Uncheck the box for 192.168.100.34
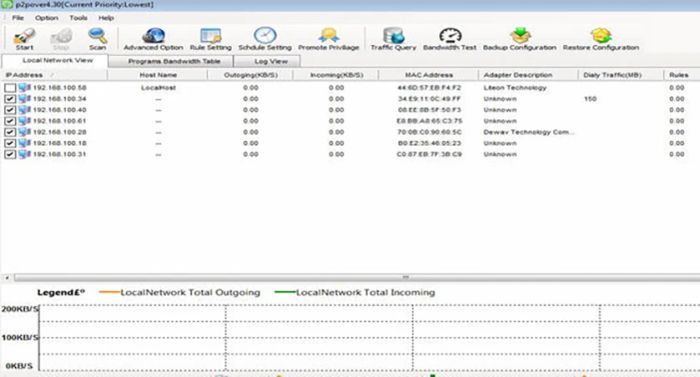Viewport: 700px width, 377px height. coord(10,99)
